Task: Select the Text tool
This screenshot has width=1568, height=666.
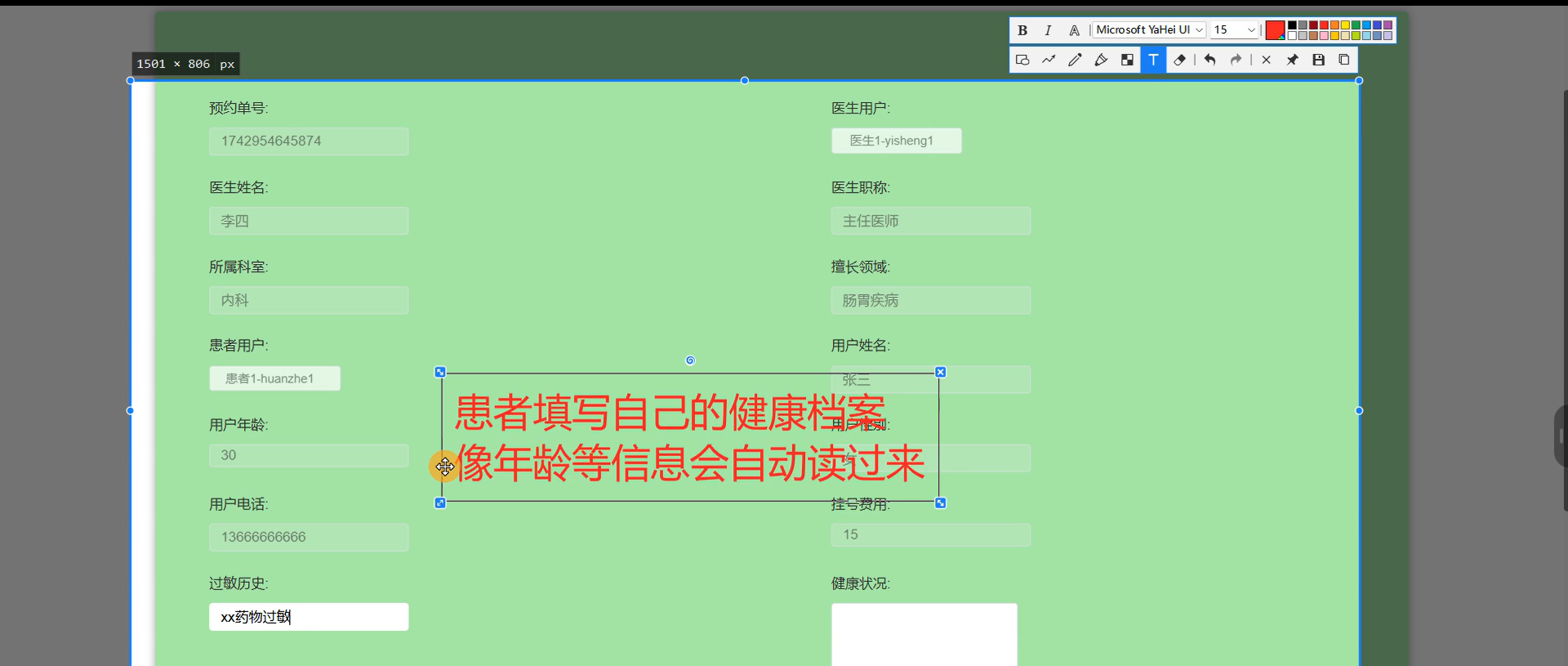Action: coord(1153,60)
